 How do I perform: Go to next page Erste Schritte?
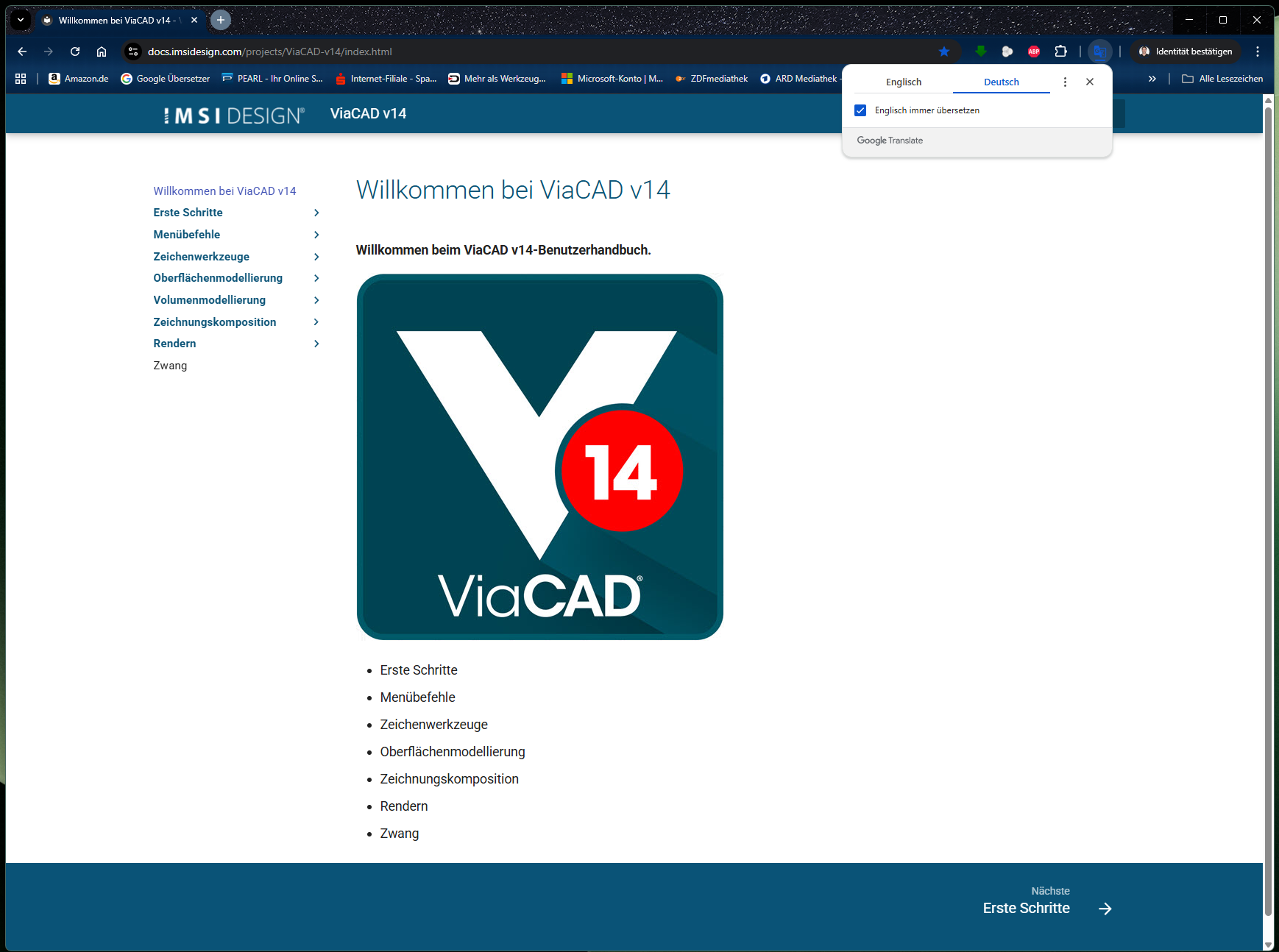(1027, 909)
